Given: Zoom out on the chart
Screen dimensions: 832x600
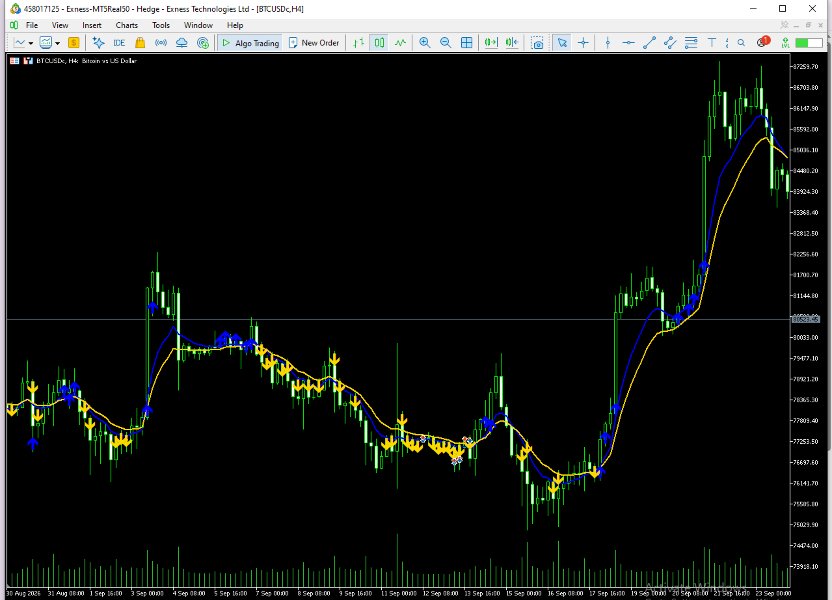Looking at the screenshot, I should point(446,42).
